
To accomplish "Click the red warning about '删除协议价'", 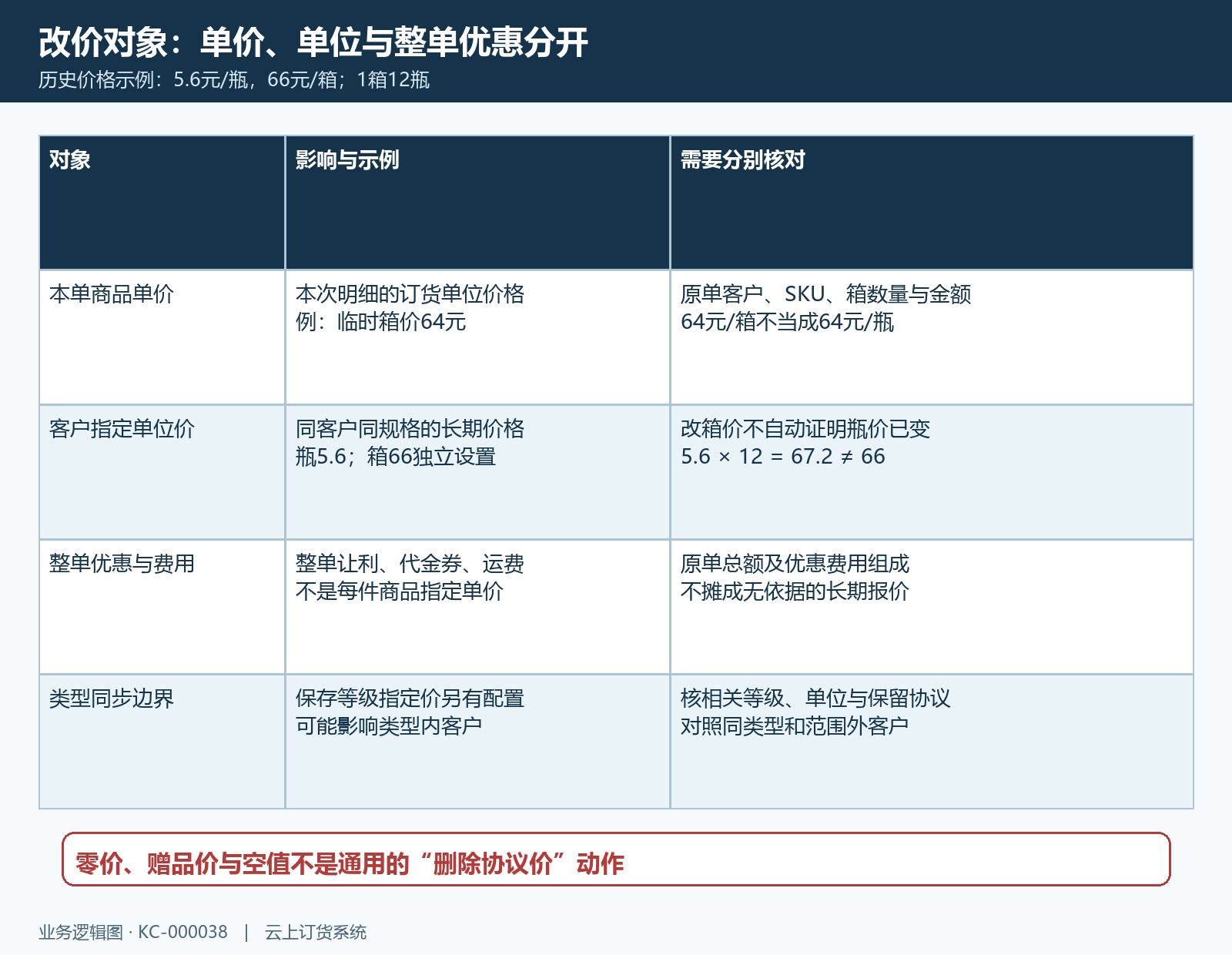I will click(616, 859).
